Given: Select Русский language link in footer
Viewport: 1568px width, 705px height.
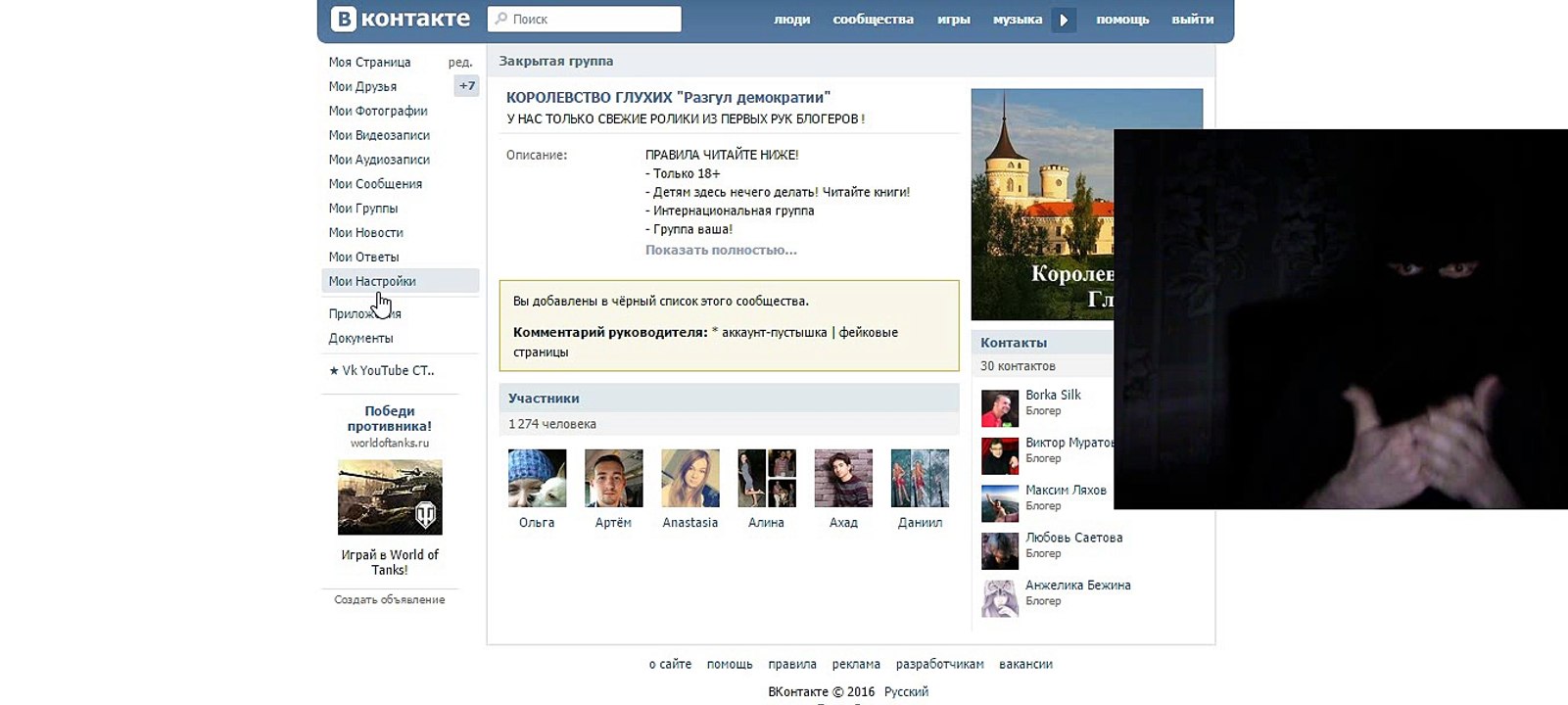Looking at the screenshot, I should coord(906,691).
